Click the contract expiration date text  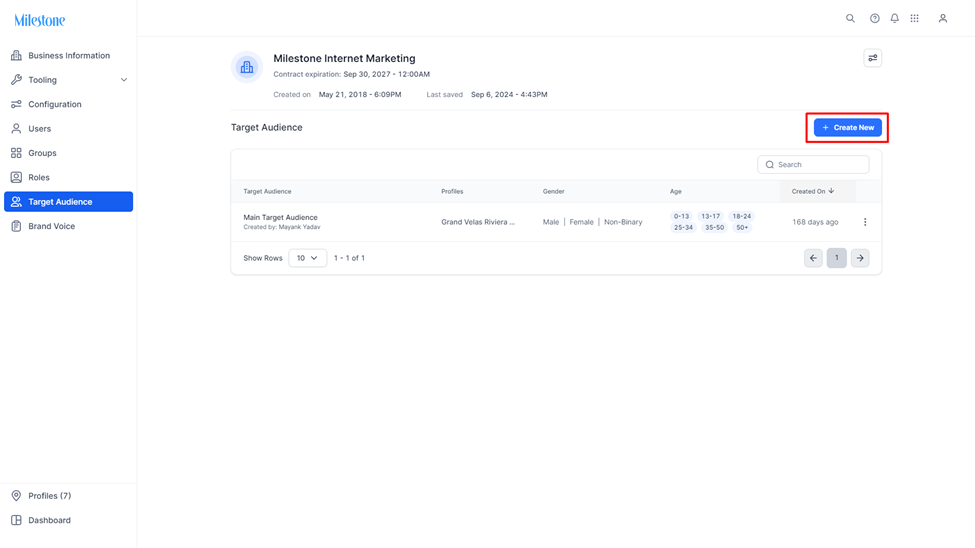click(387, 74)
